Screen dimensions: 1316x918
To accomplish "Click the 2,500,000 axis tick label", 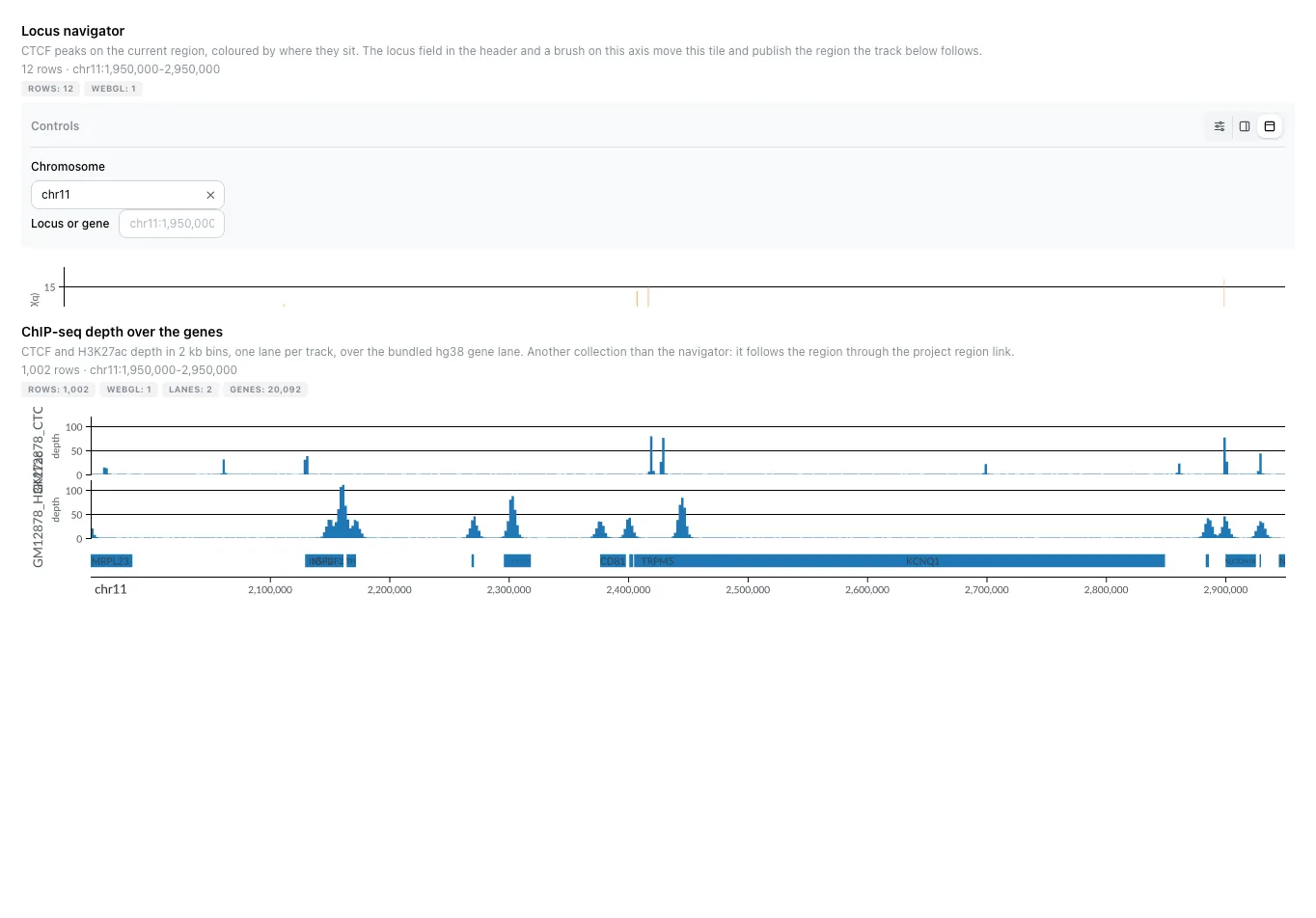I will point(748,590).
